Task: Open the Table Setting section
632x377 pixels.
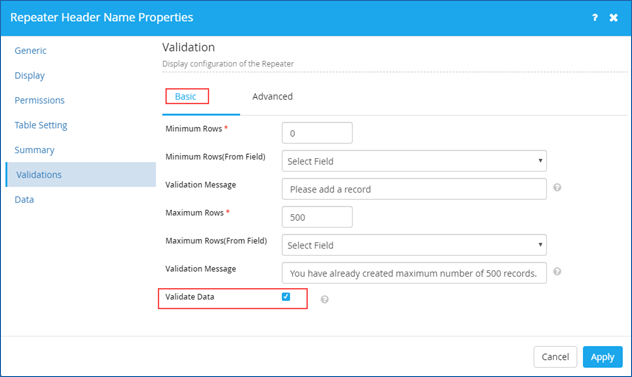Action: [41, 125]
